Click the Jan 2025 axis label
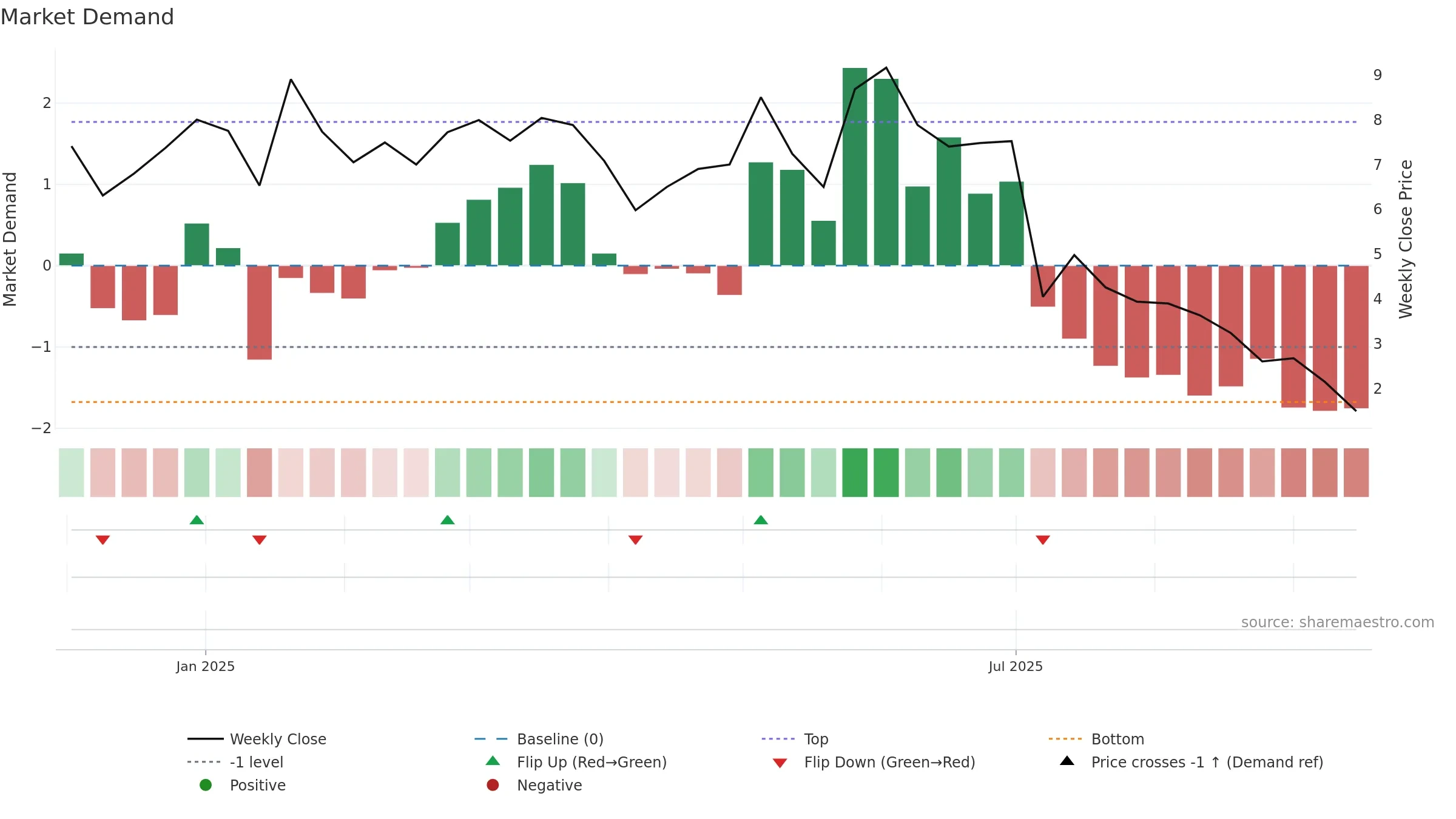The width and height of the screenshot is (1456, 819). [205, 666]
